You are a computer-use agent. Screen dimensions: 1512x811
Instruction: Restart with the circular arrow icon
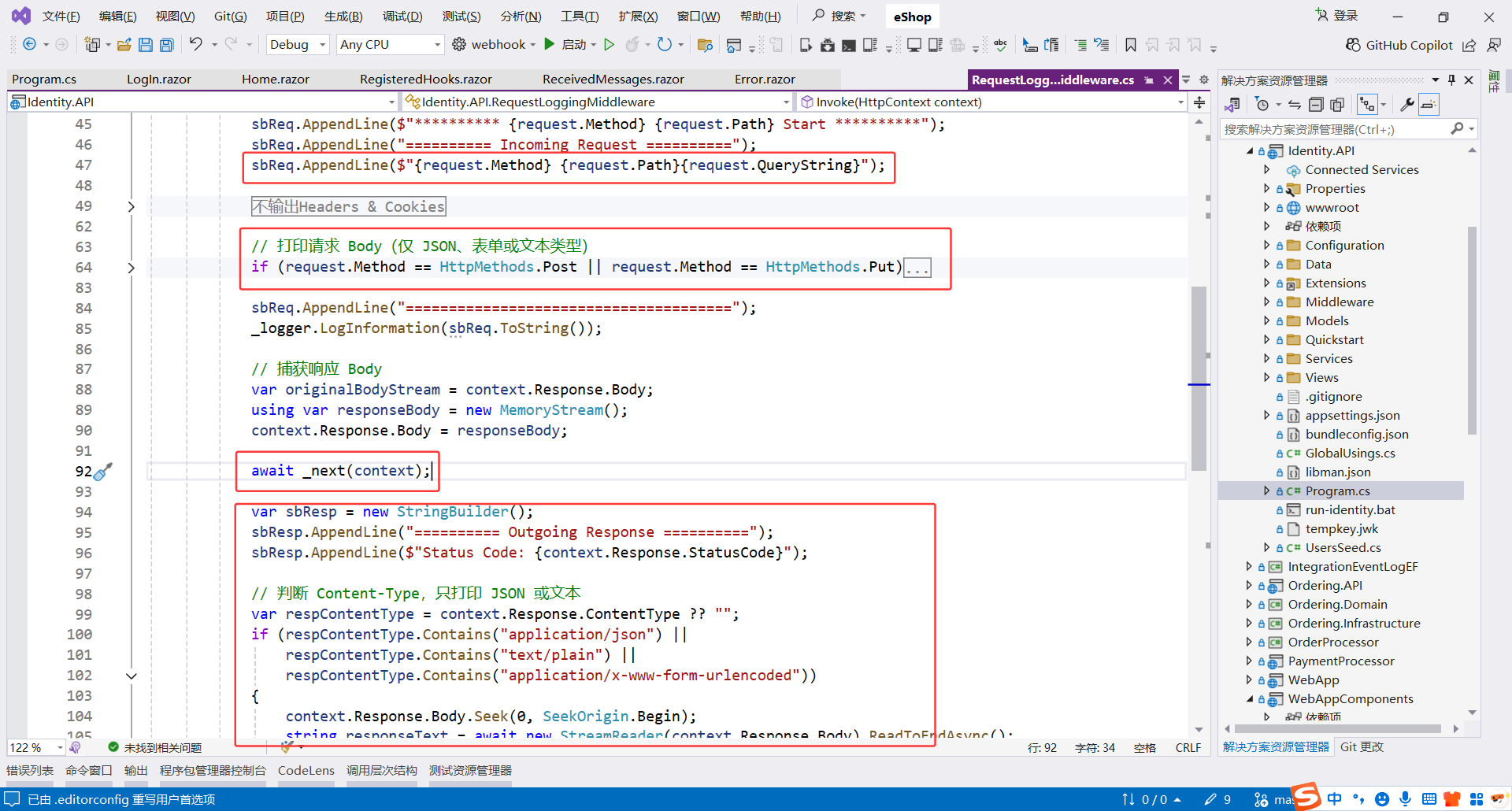(665, 45)
